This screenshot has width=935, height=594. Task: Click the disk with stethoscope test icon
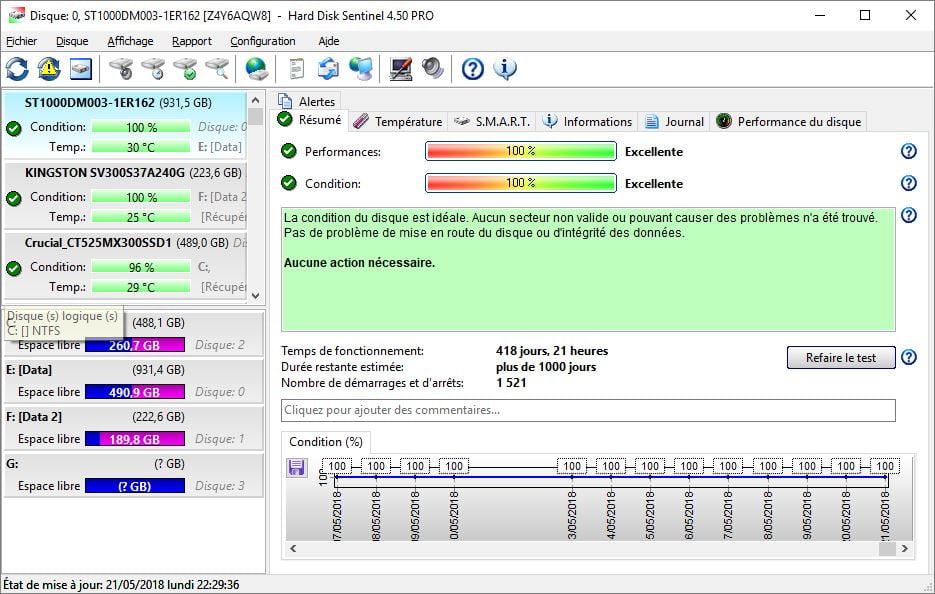click(121, 69)
